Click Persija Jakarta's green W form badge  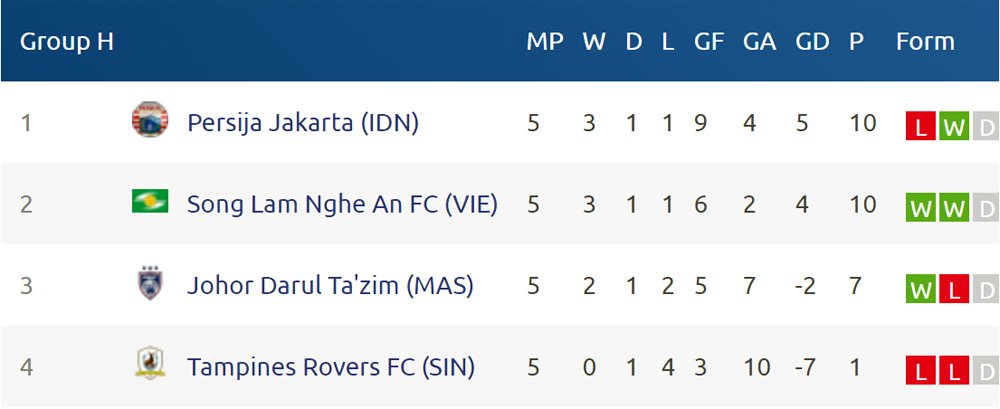click(x=954, y=126)
